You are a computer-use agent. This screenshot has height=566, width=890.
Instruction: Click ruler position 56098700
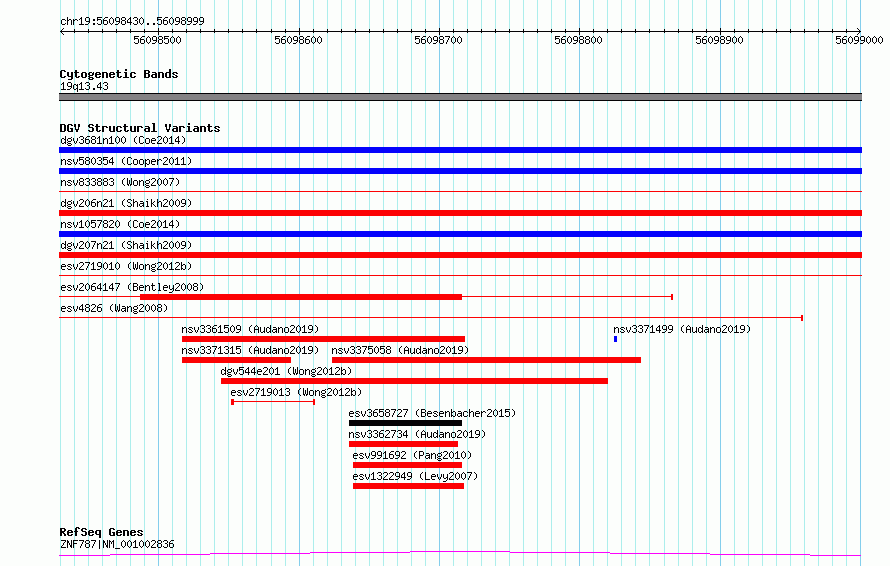pyautogui.click(x=438, y=40)
